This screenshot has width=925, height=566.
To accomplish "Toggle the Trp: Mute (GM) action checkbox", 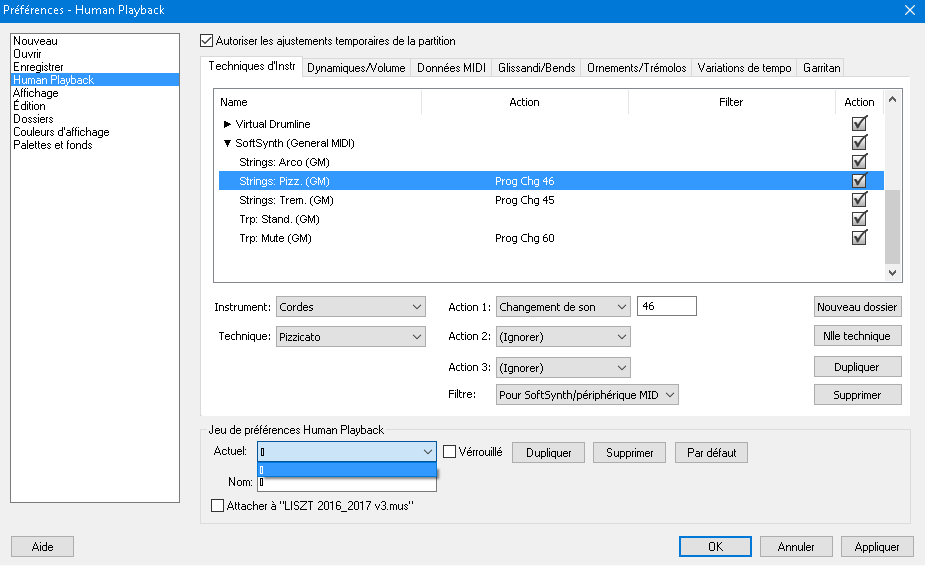I will [858, 238].
